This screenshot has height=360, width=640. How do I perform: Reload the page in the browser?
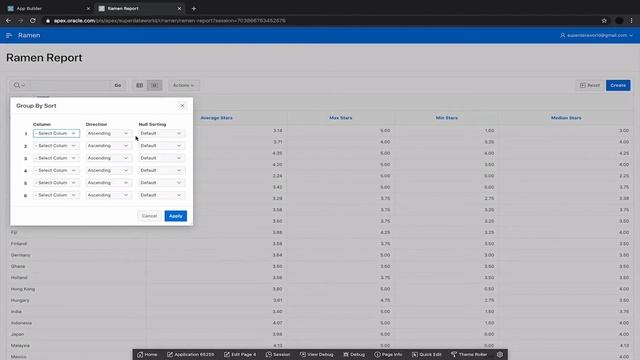(x=33, y=20)
